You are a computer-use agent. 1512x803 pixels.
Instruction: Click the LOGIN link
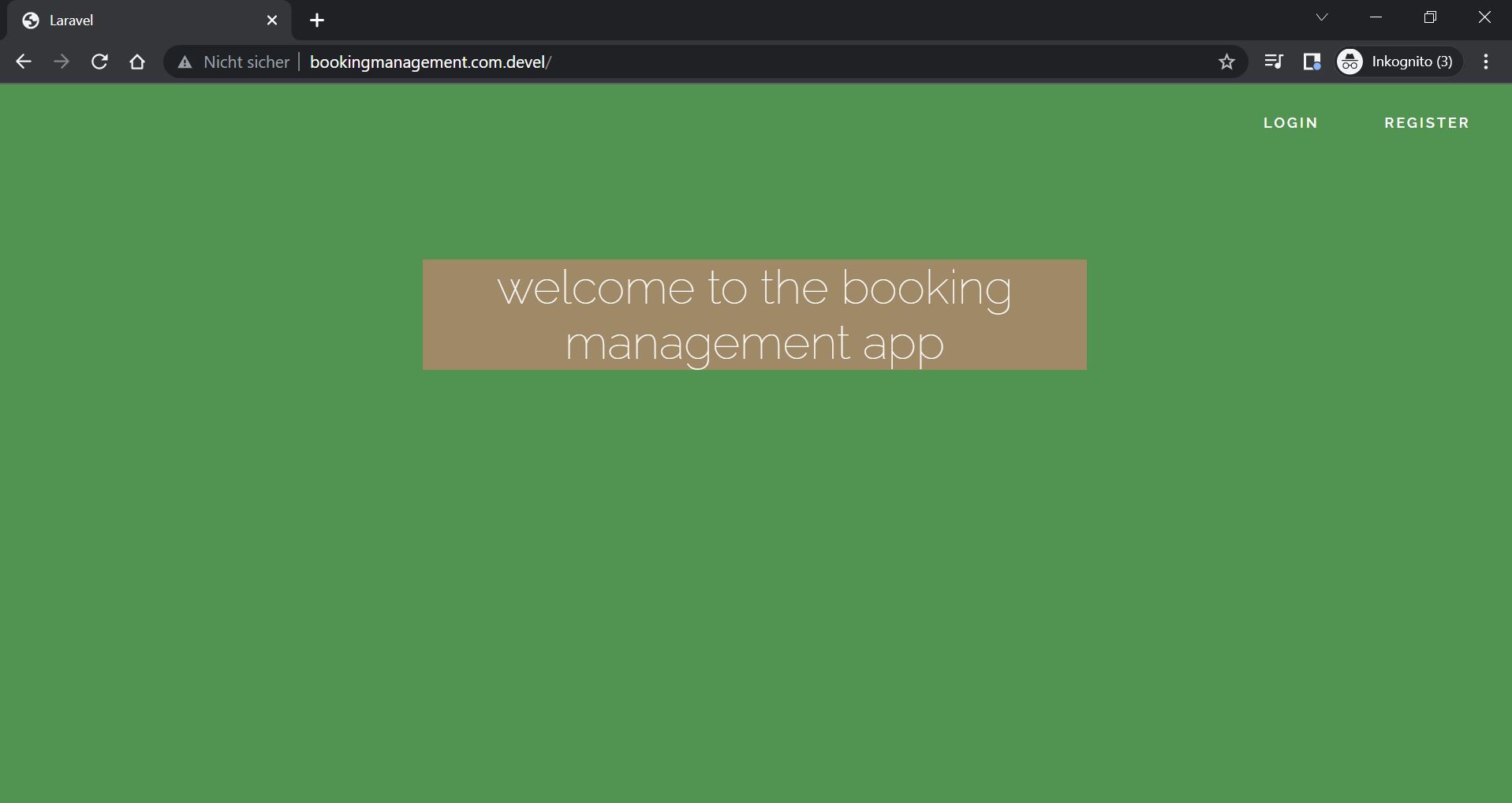pyautogui.click(x=1290, y=123)
